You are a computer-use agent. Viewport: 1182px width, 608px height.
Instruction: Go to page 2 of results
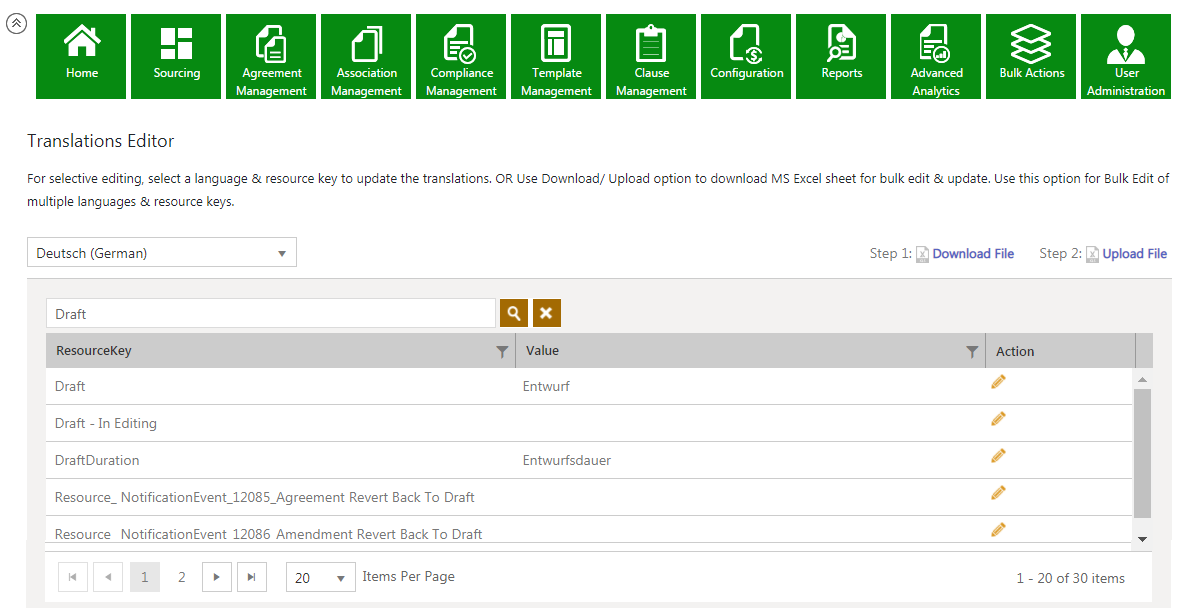coord(182,577)
